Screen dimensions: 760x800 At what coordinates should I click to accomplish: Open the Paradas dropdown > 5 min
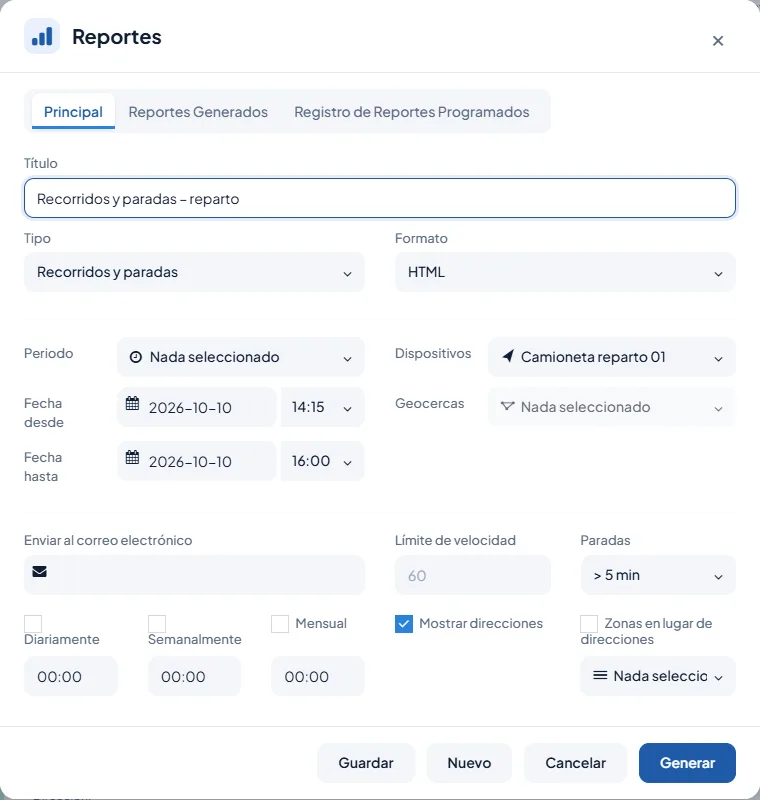click(658, 575)
